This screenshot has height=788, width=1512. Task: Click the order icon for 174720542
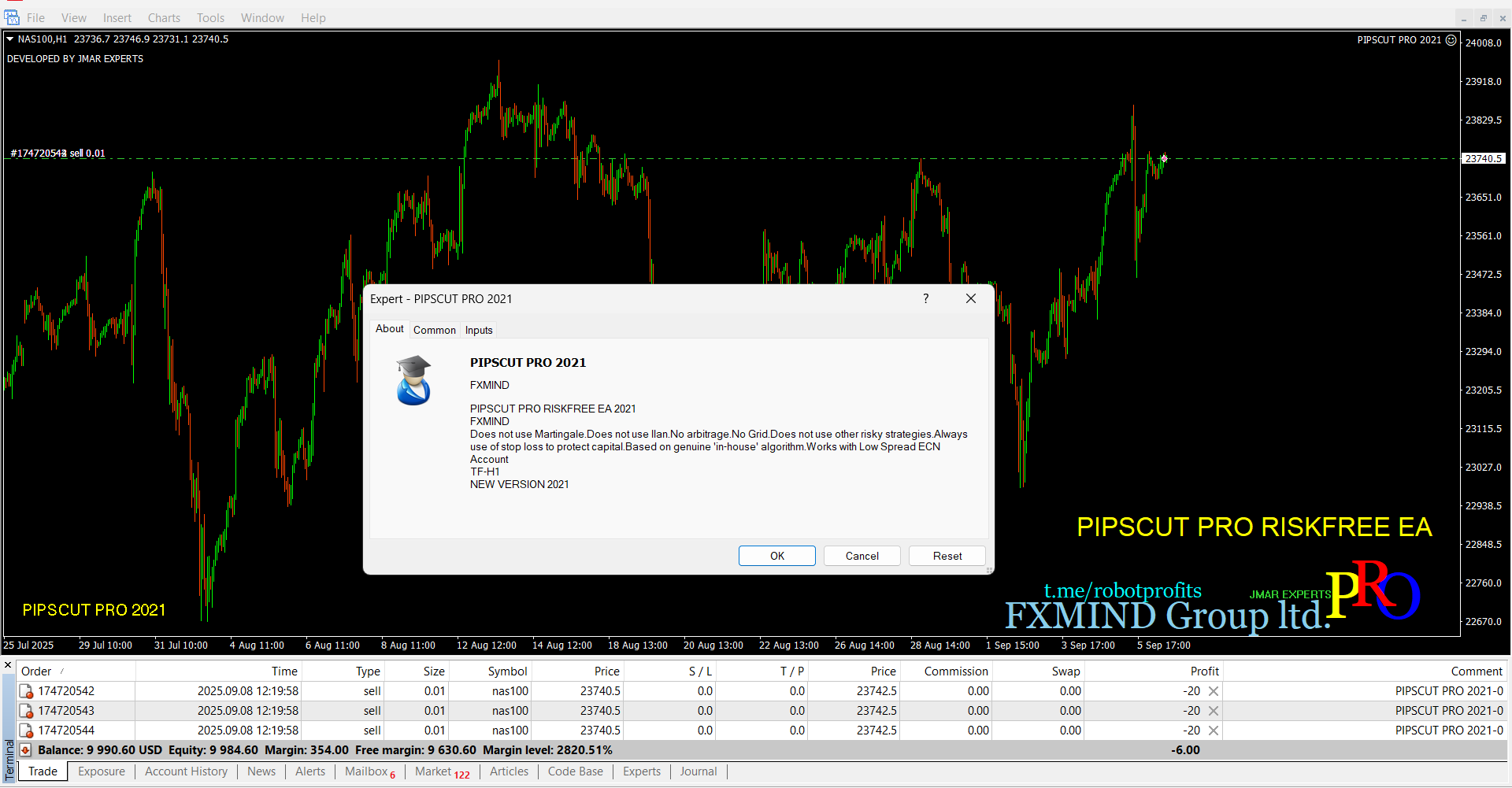(x=26, y=691)
